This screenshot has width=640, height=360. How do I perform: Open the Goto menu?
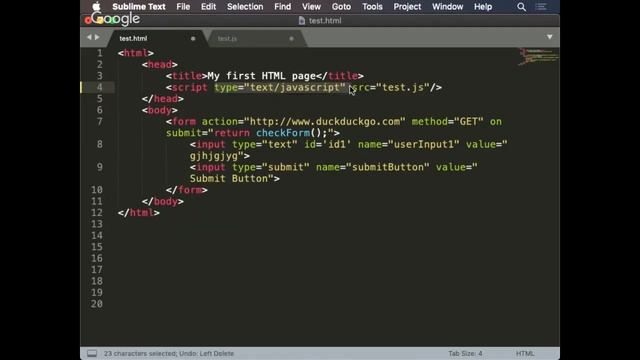[x=341, y=7]
